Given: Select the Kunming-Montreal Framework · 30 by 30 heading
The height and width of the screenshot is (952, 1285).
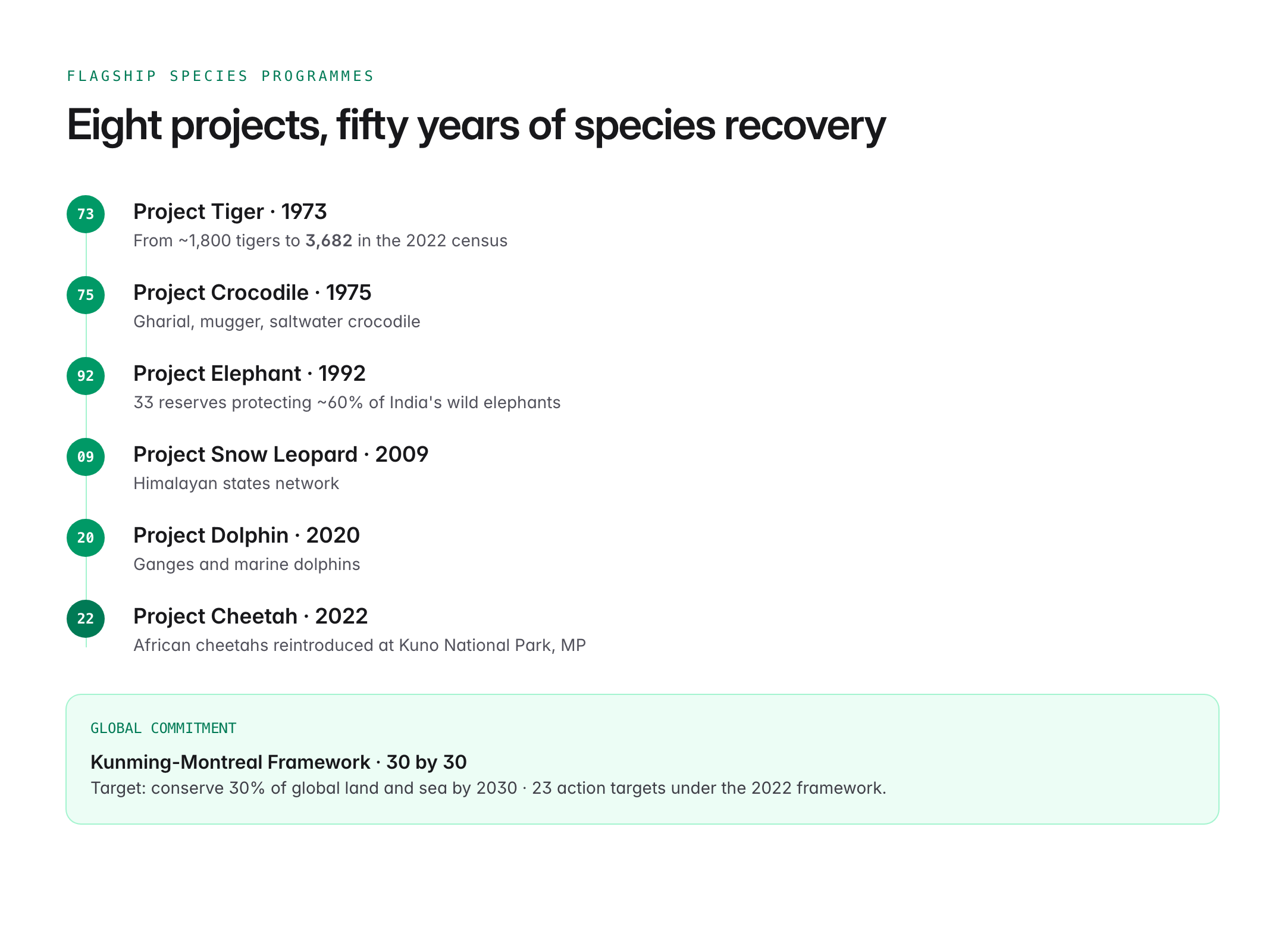Looking at the screenshot, I should 278,762.
